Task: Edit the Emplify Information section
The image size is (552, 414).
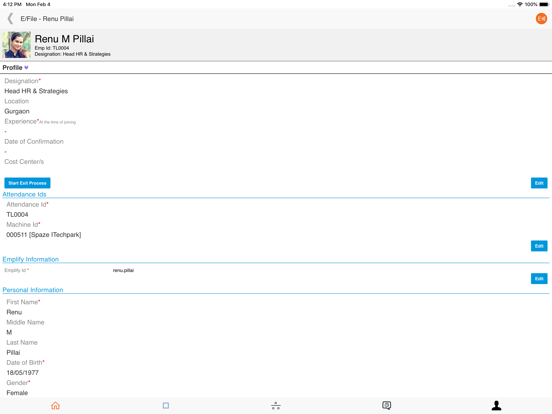Action: pos(539,279)
